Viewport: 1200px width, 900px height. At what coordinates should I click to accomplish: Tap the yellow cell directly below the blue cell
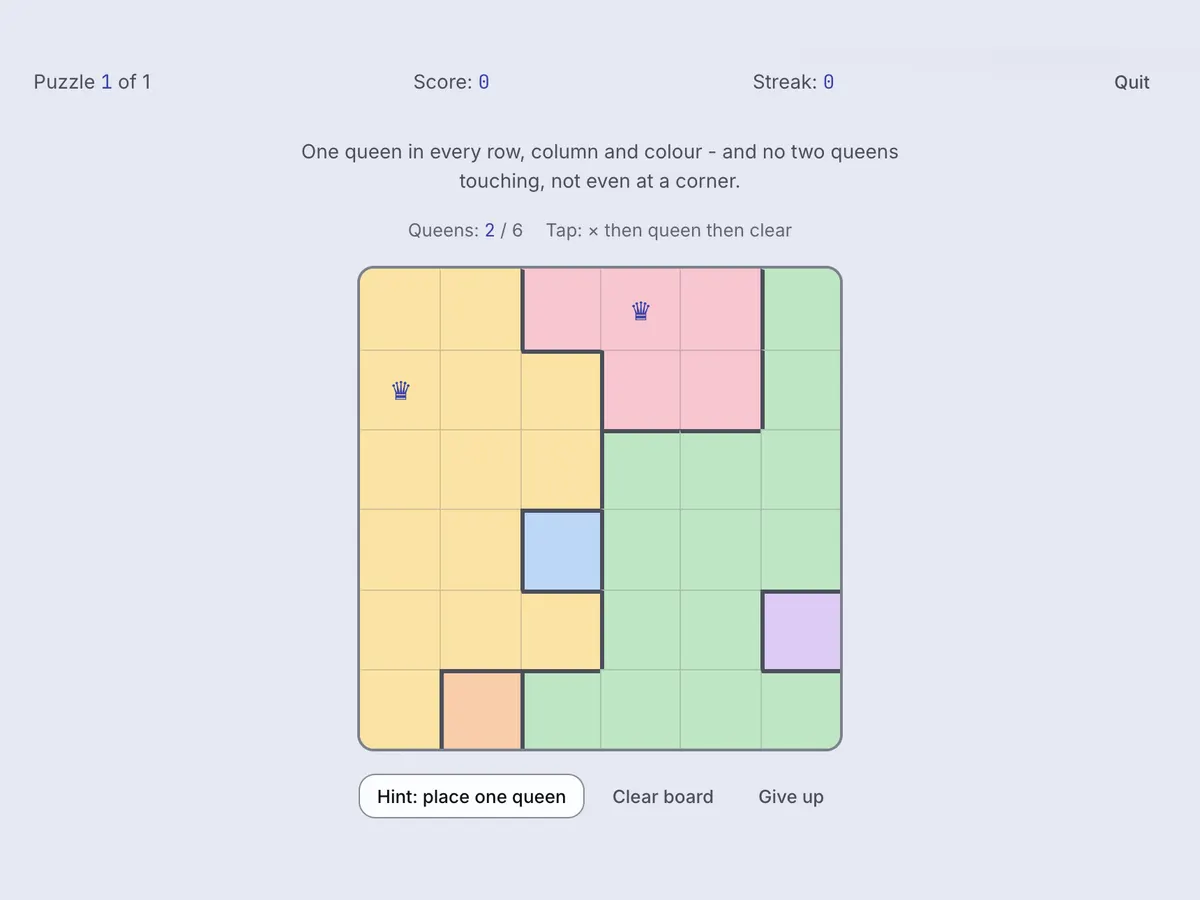coord(561,630)
